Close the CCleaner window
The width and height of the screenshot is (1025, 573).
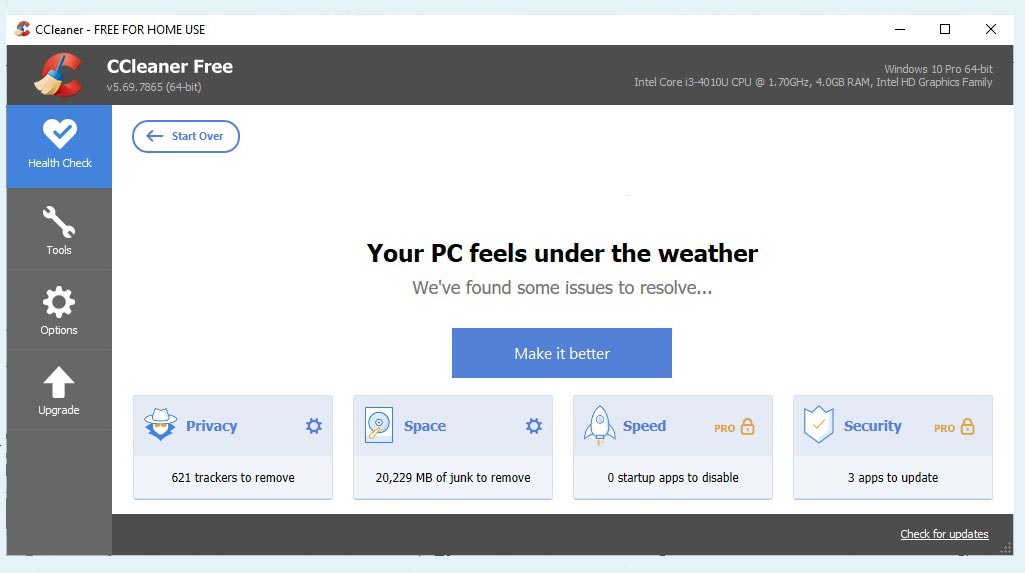pyautogui.click(x=990, y=29)
